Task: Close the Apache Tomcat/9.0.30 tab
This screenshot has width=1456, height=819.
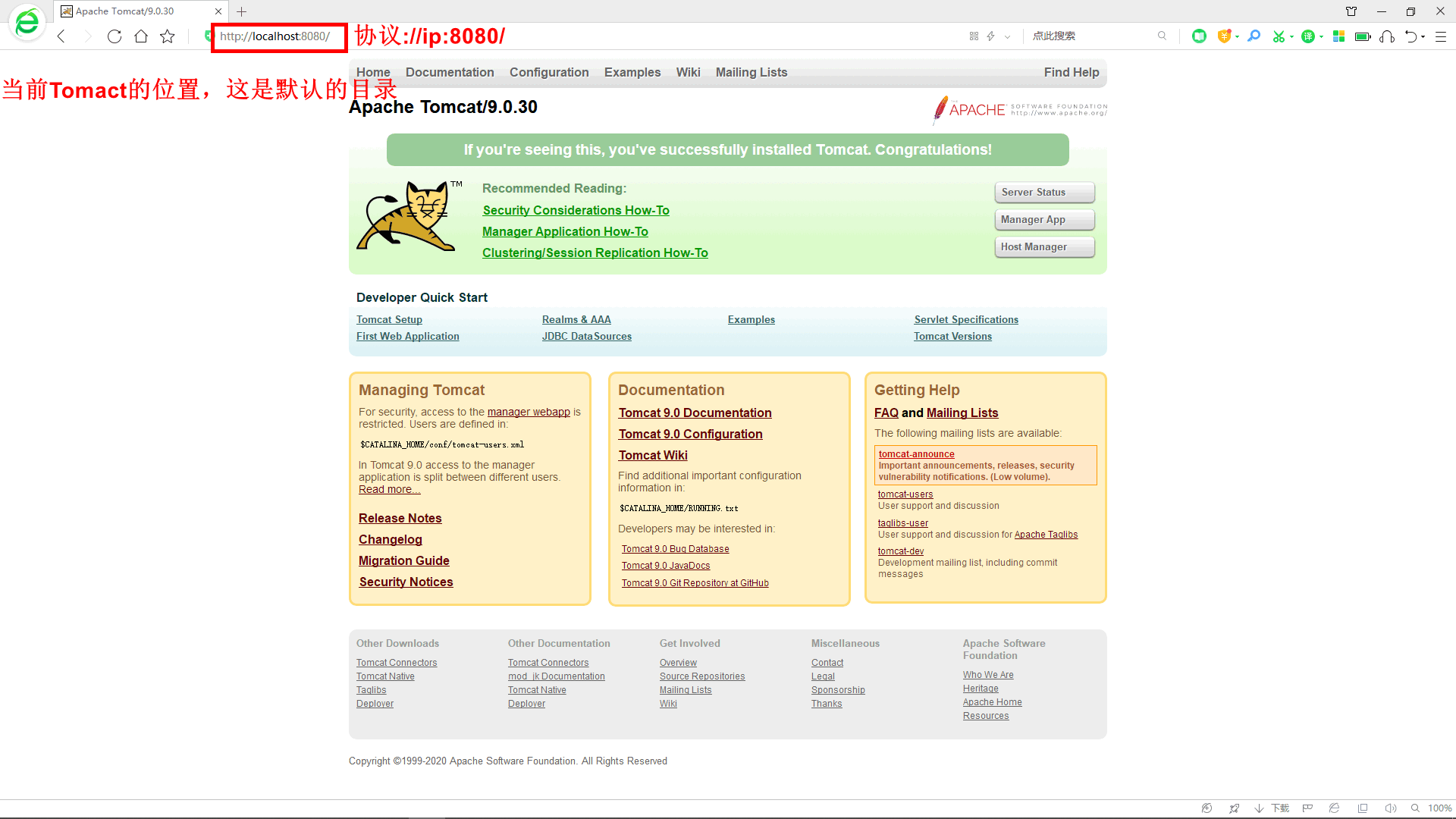Action: [x=218, y=11]
